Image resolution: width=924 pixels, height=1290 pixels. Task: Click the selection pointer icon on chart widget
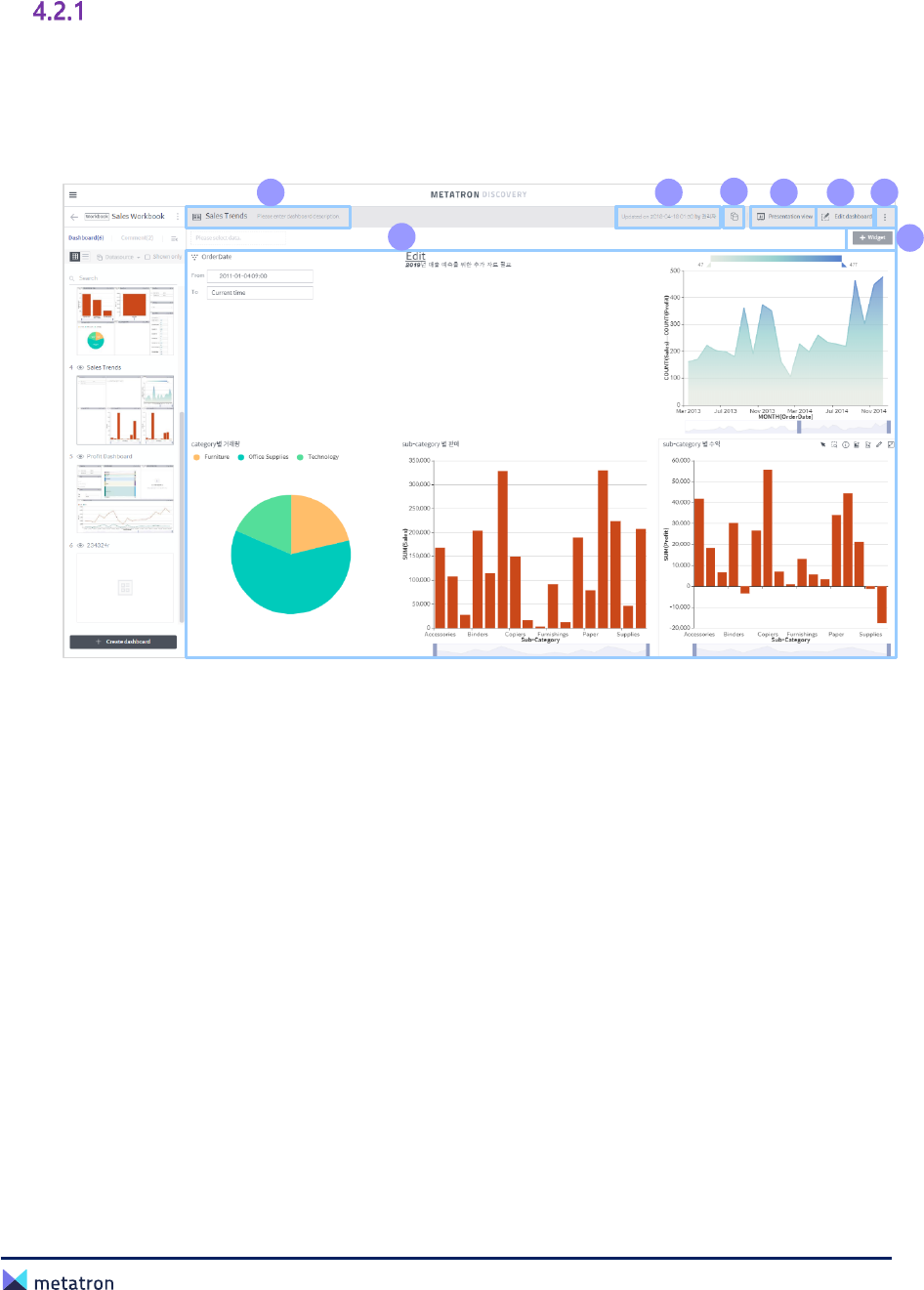pos(823,444)
